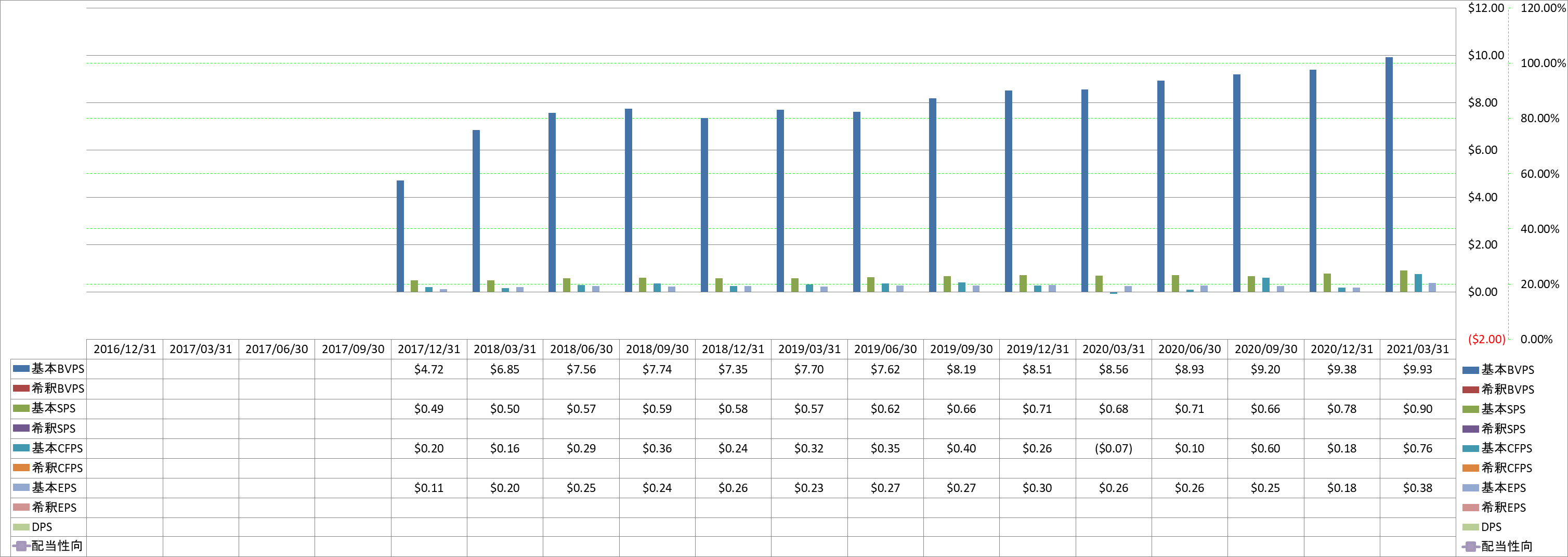
Task: Select the 2018/06/30 column header
Action: click(x=581, y=349)
